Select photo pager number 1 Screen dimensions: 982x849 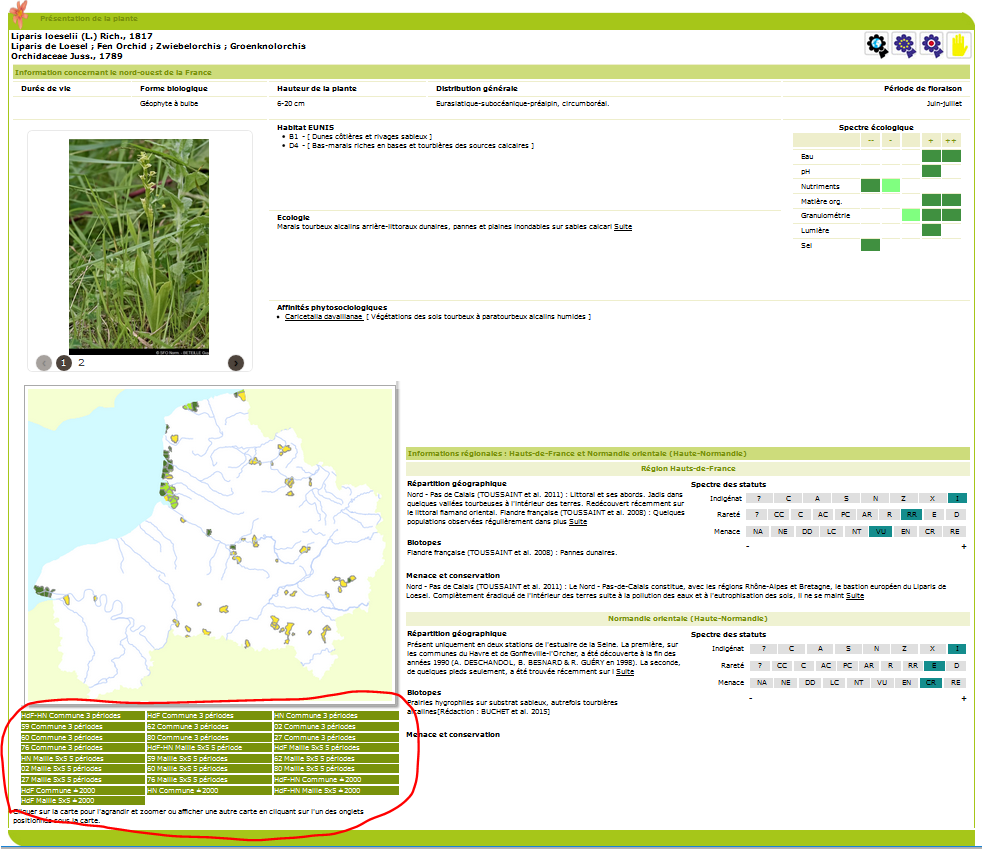65,363
